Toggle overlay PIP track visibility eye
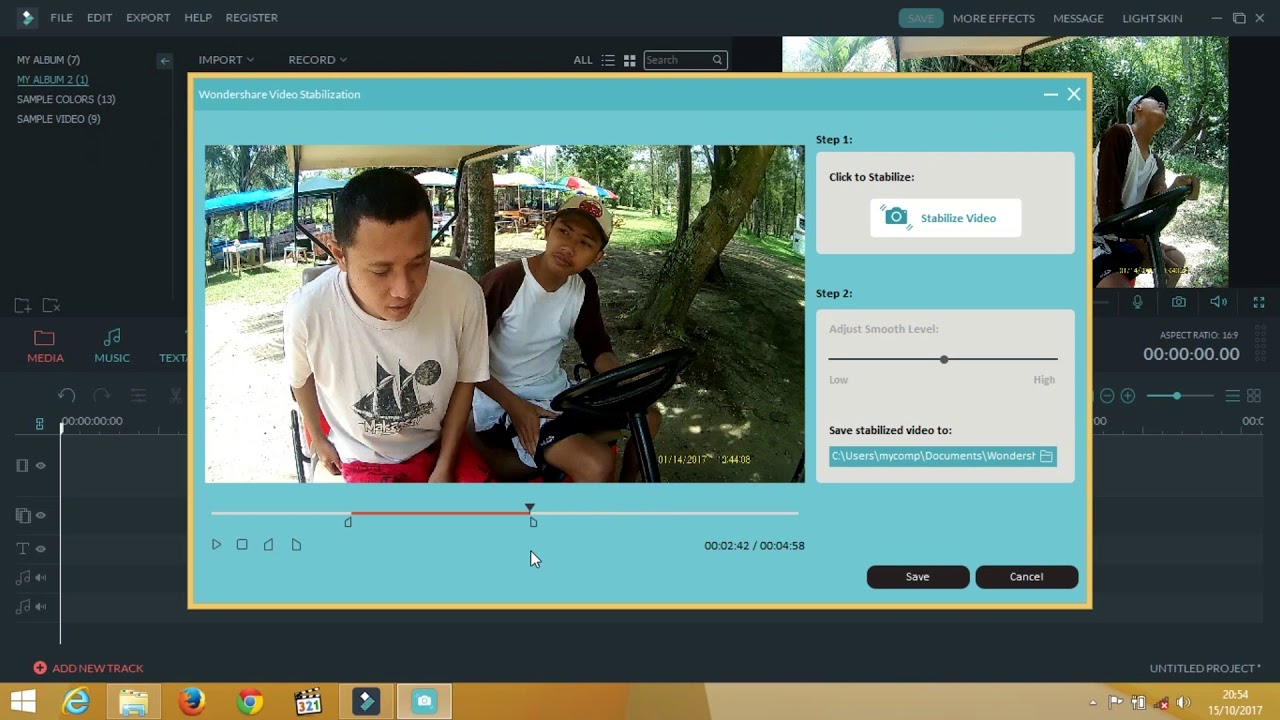The height and width of the screenshot is (720, 1280). click(41, 516)
